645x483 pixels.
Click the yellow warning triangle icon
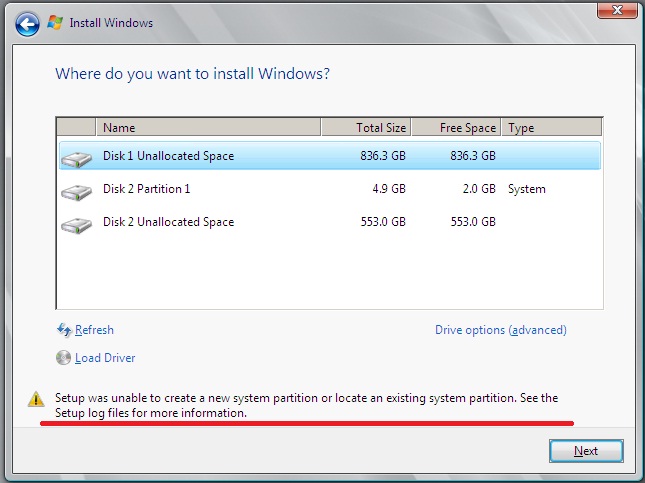pos(36,399)
